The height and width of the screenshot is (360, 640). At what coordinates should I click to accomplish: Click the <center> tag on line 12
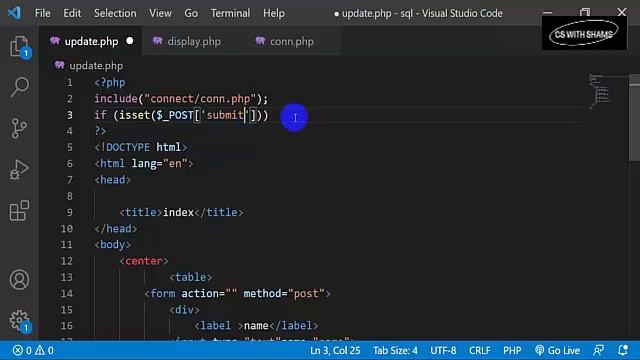tap(144, 261)
